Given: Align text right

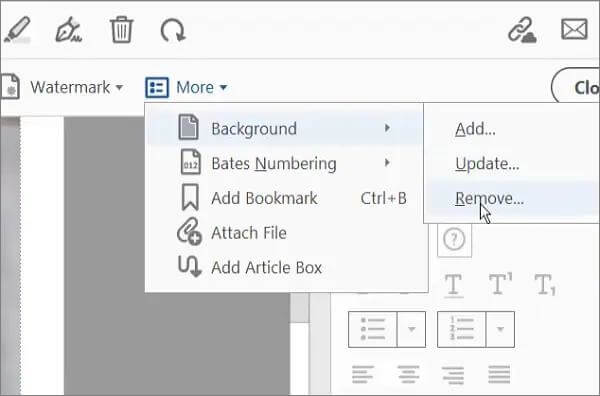Looking at the screenshot, I should 453,375.
